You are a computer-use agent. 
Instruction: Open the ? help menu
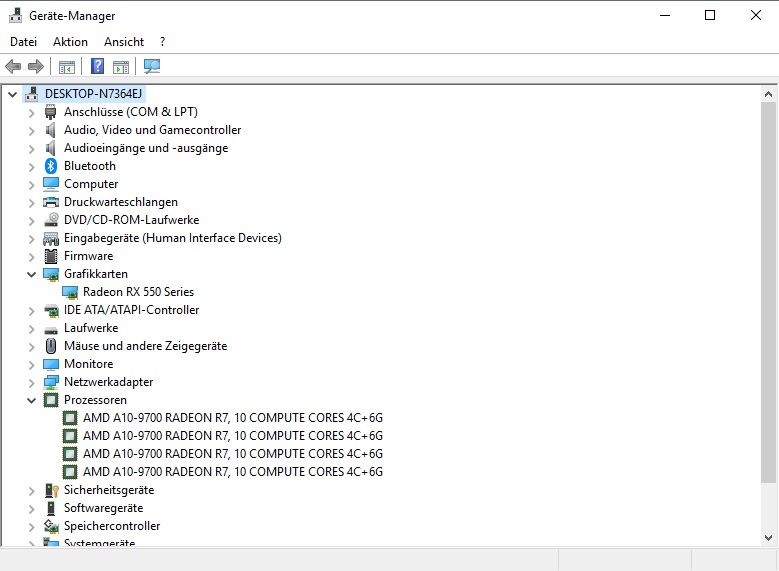pos(162,42)
